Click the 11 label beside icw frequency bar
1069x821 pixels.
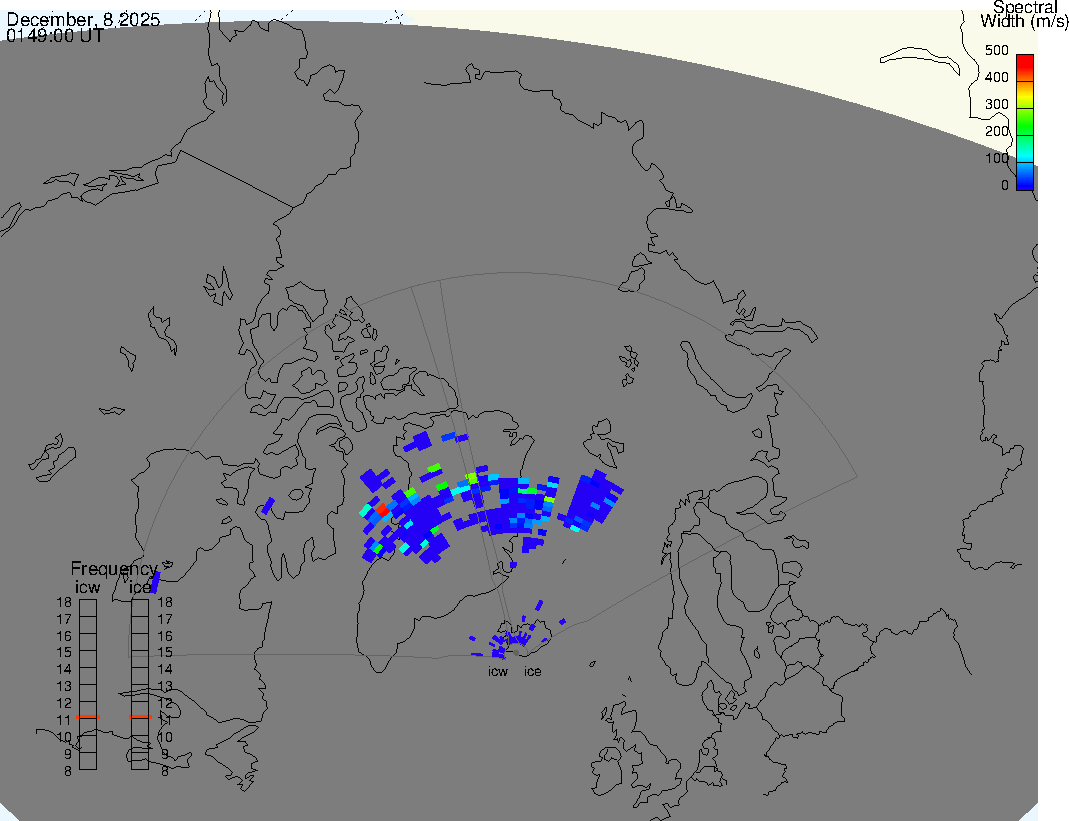coord(64,720)
